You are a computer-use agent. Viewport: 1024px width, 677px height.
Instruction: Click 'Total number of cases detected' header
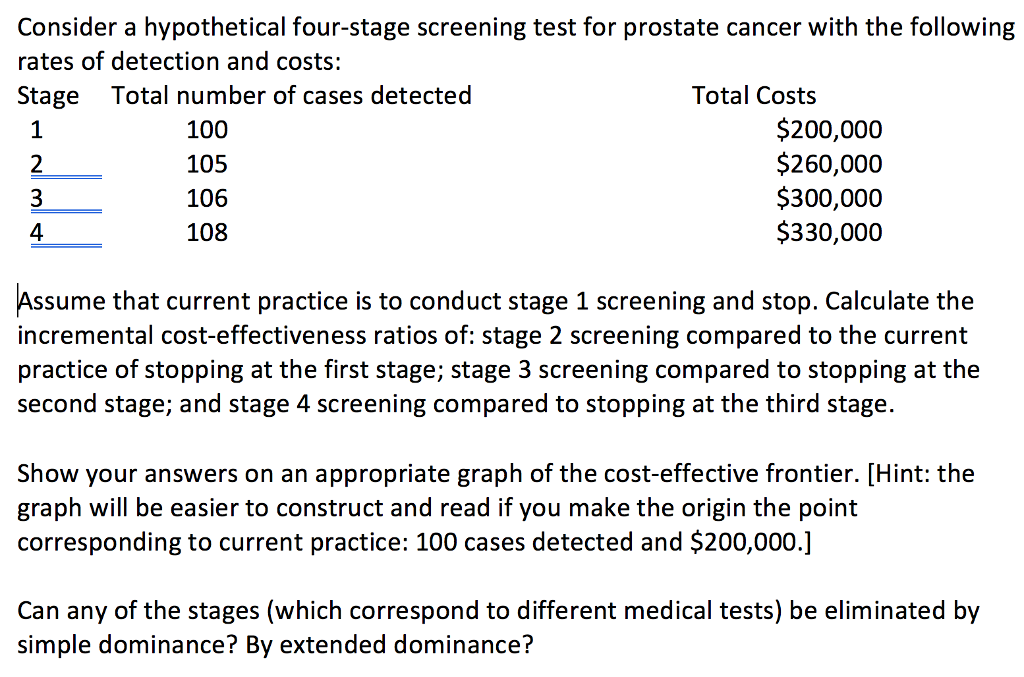coord(291,95)
